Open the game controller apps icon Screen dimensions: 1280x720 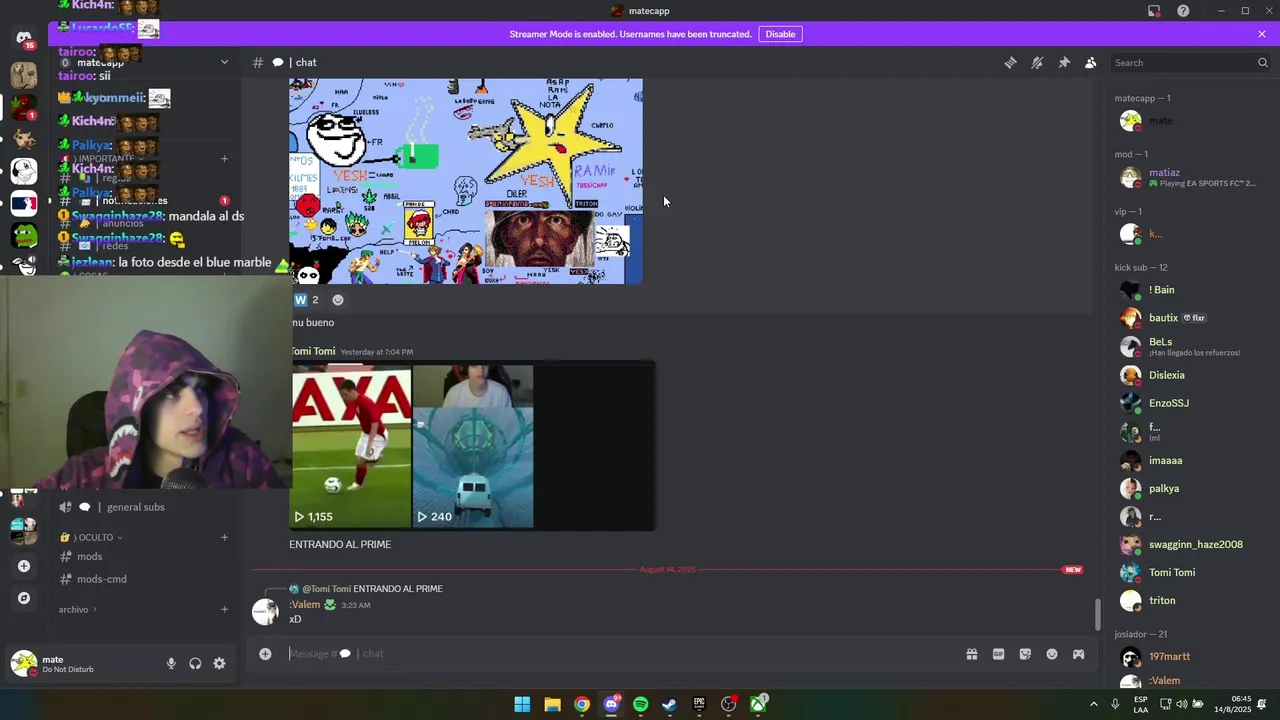point(1078,654)
